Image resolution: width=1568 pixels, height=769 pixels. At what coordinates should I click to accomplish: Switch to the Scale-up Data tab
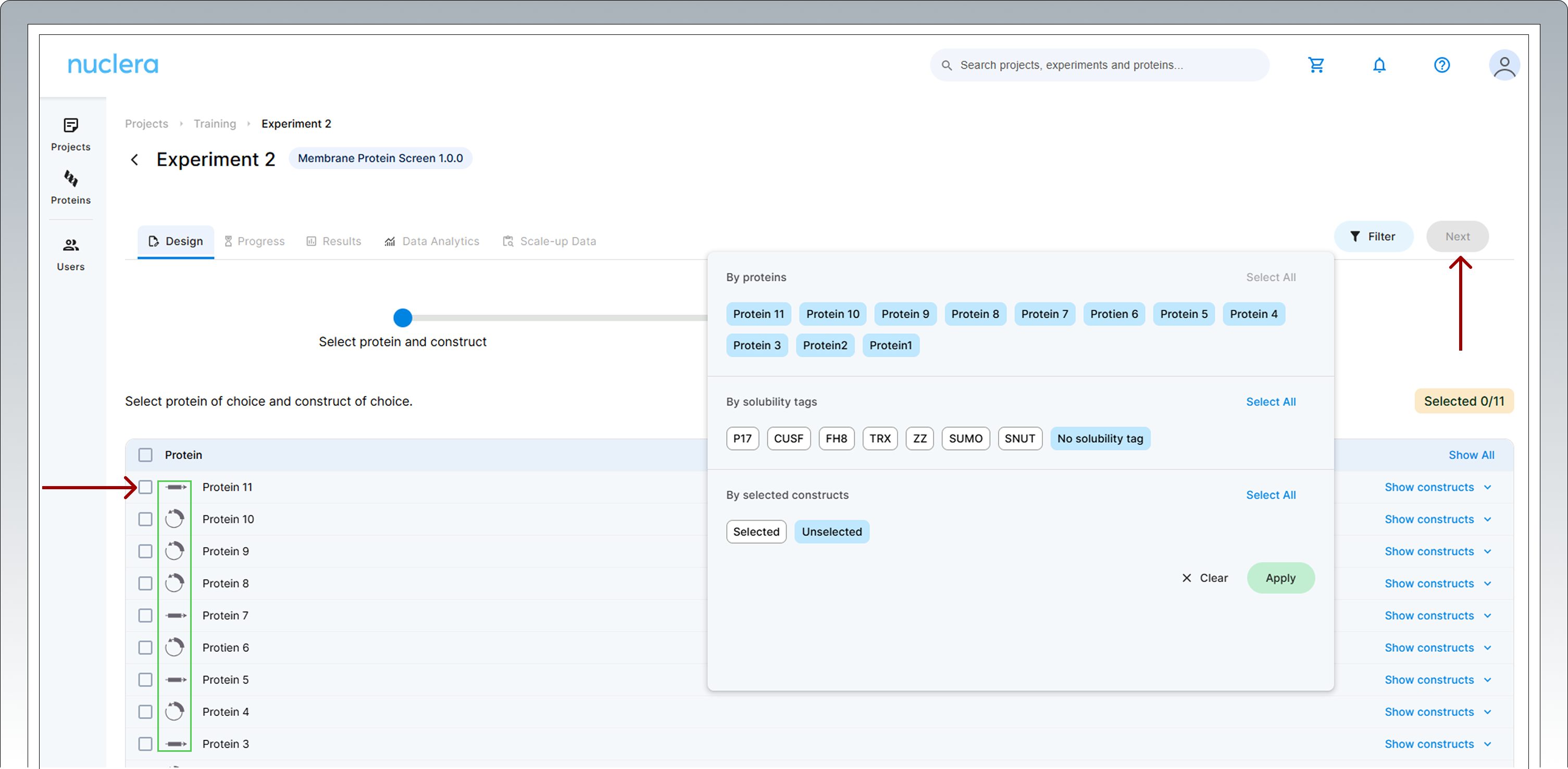(549, 241)
